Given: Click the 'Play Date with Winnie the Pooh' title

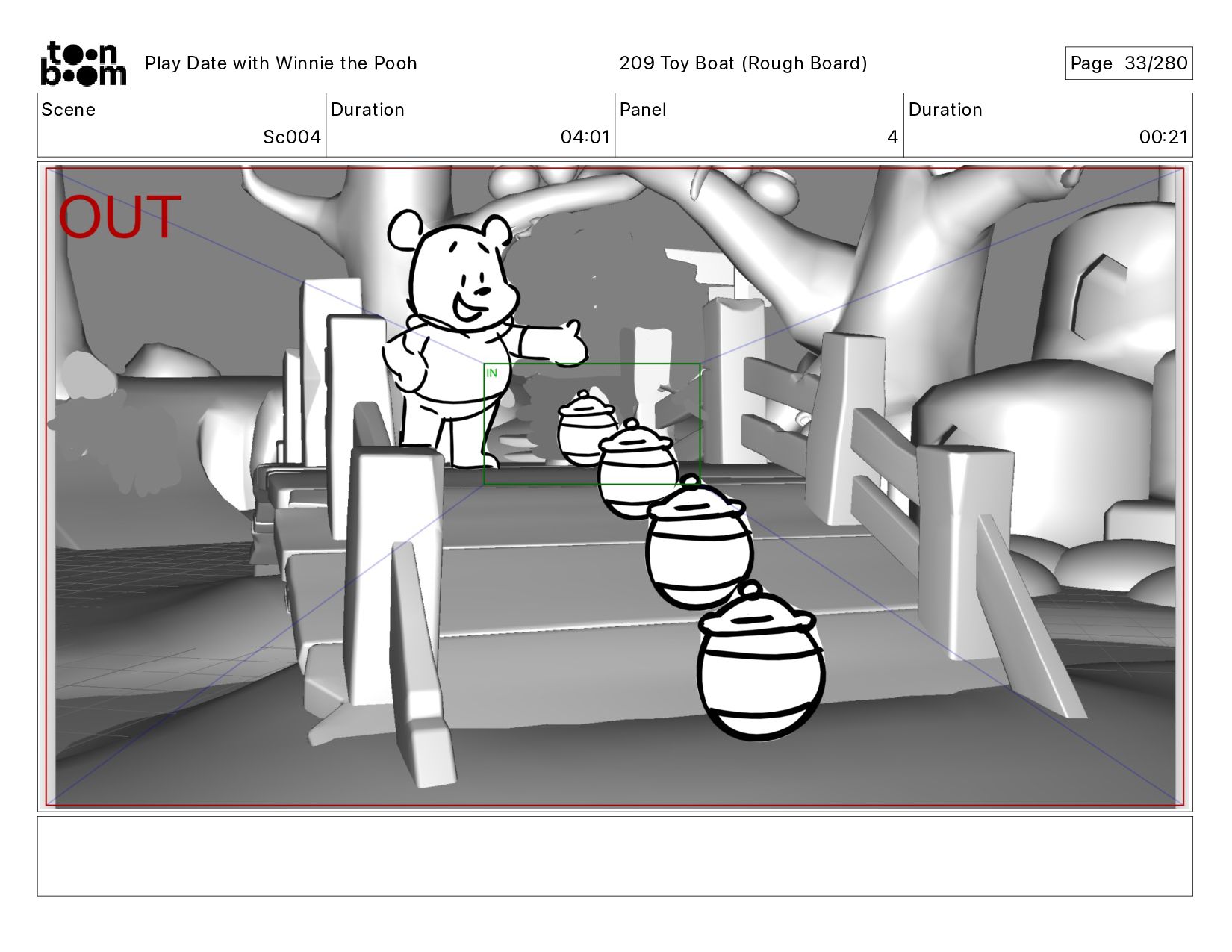Looking at the screenshot, I should tap(281, 63).
